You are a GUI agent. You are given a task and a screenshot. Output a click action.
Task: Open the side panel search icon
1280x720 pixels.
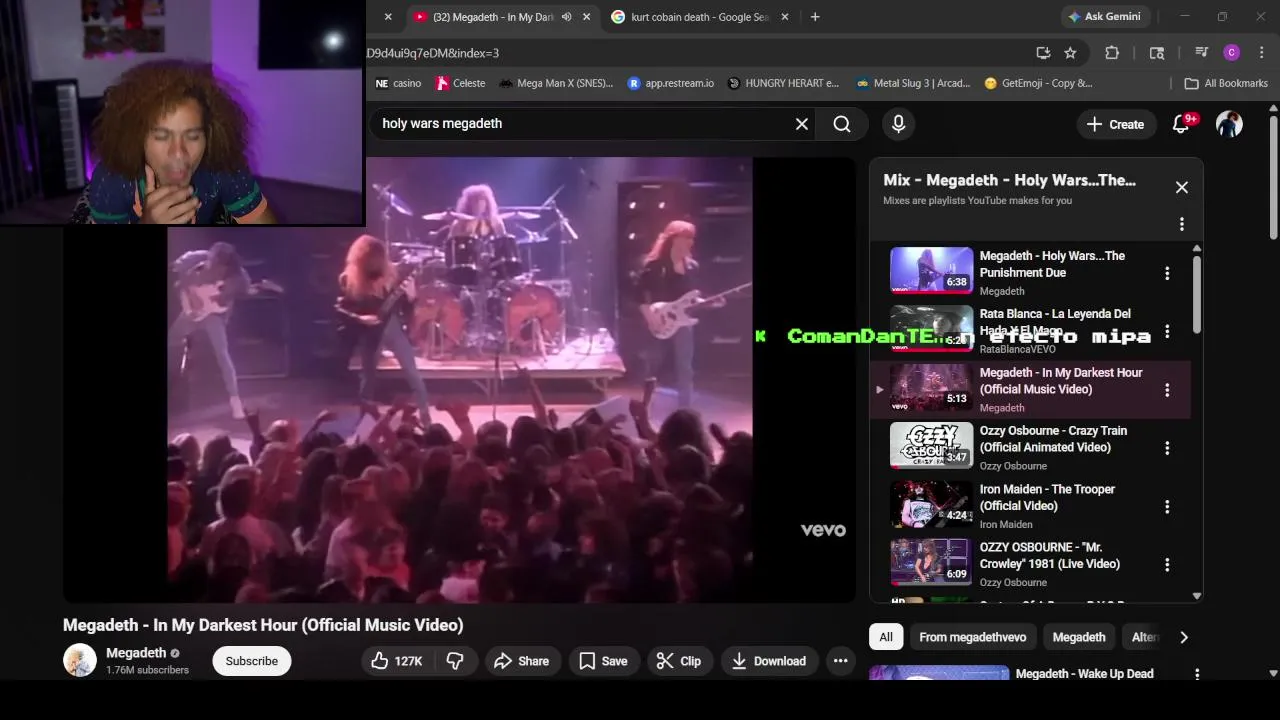[1157, 53]
